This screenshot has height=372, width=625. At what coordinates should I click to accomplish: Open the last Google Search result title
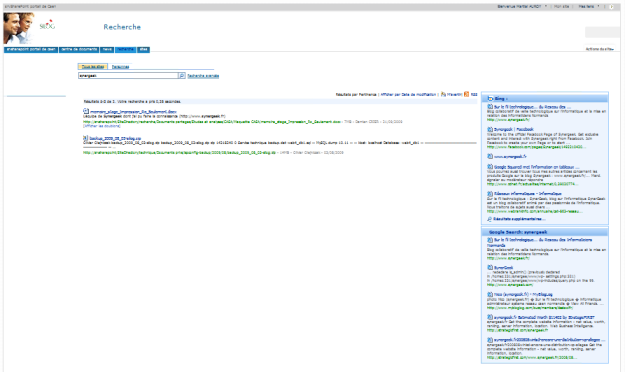pyautogui.click(x=549, y=340)
